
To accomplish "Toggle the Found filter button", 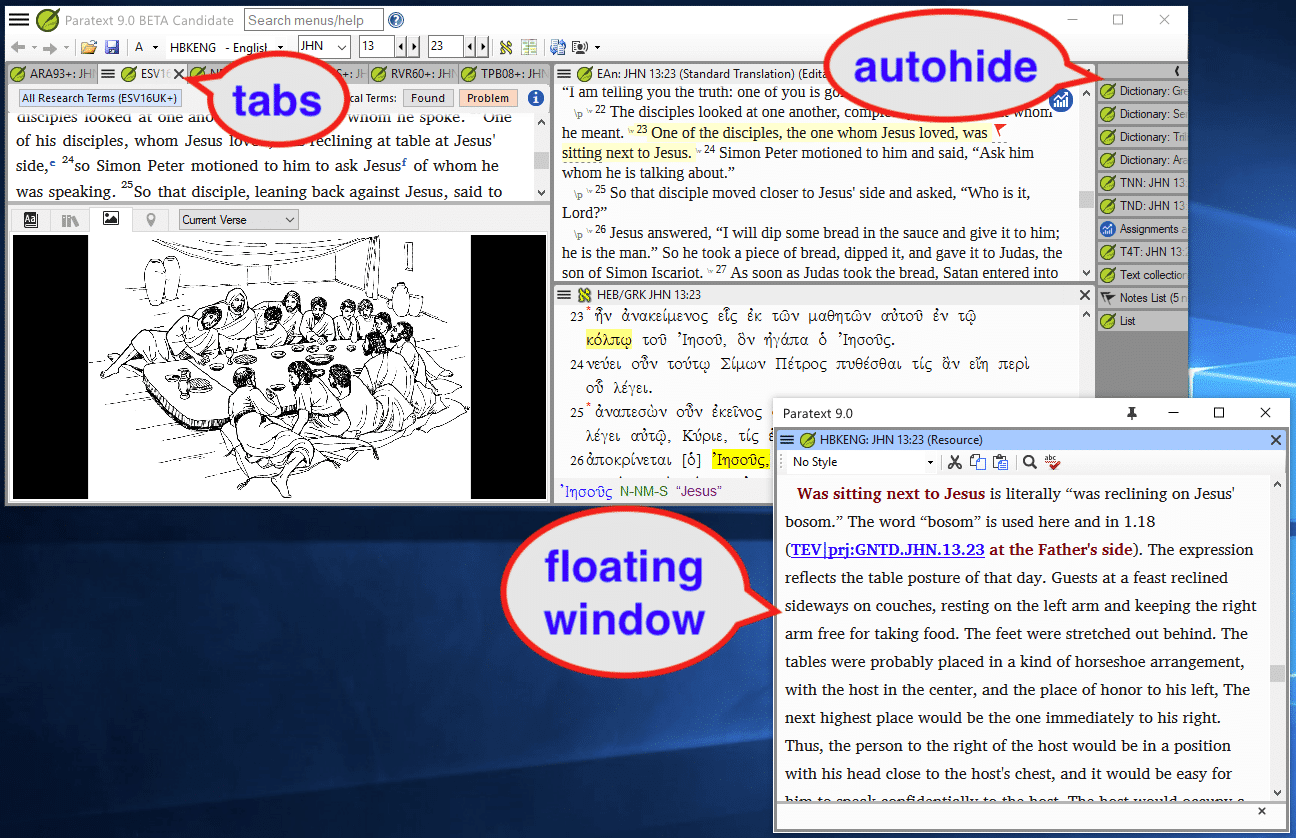I will click(428, 98).
